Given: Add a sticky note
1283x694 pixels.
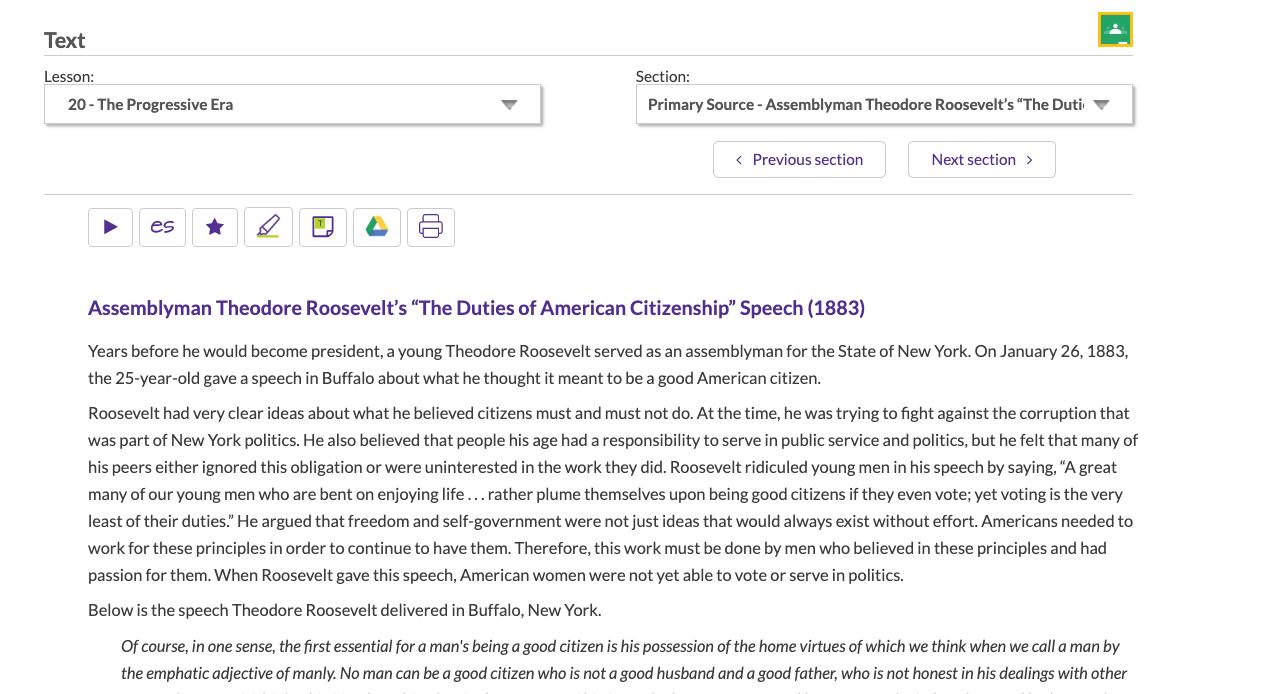Looking at the screenshot, I should (323, 227).
